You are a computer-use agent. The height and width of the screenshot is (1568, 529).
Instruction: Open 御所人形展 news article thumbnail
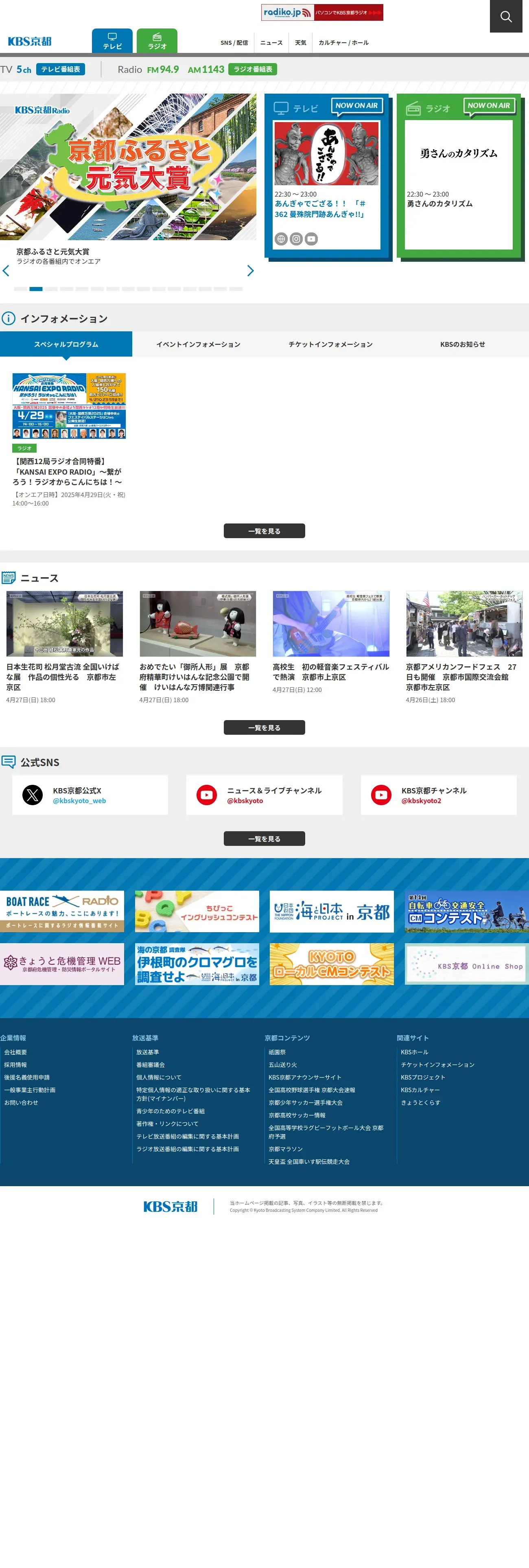pos(197,623)
